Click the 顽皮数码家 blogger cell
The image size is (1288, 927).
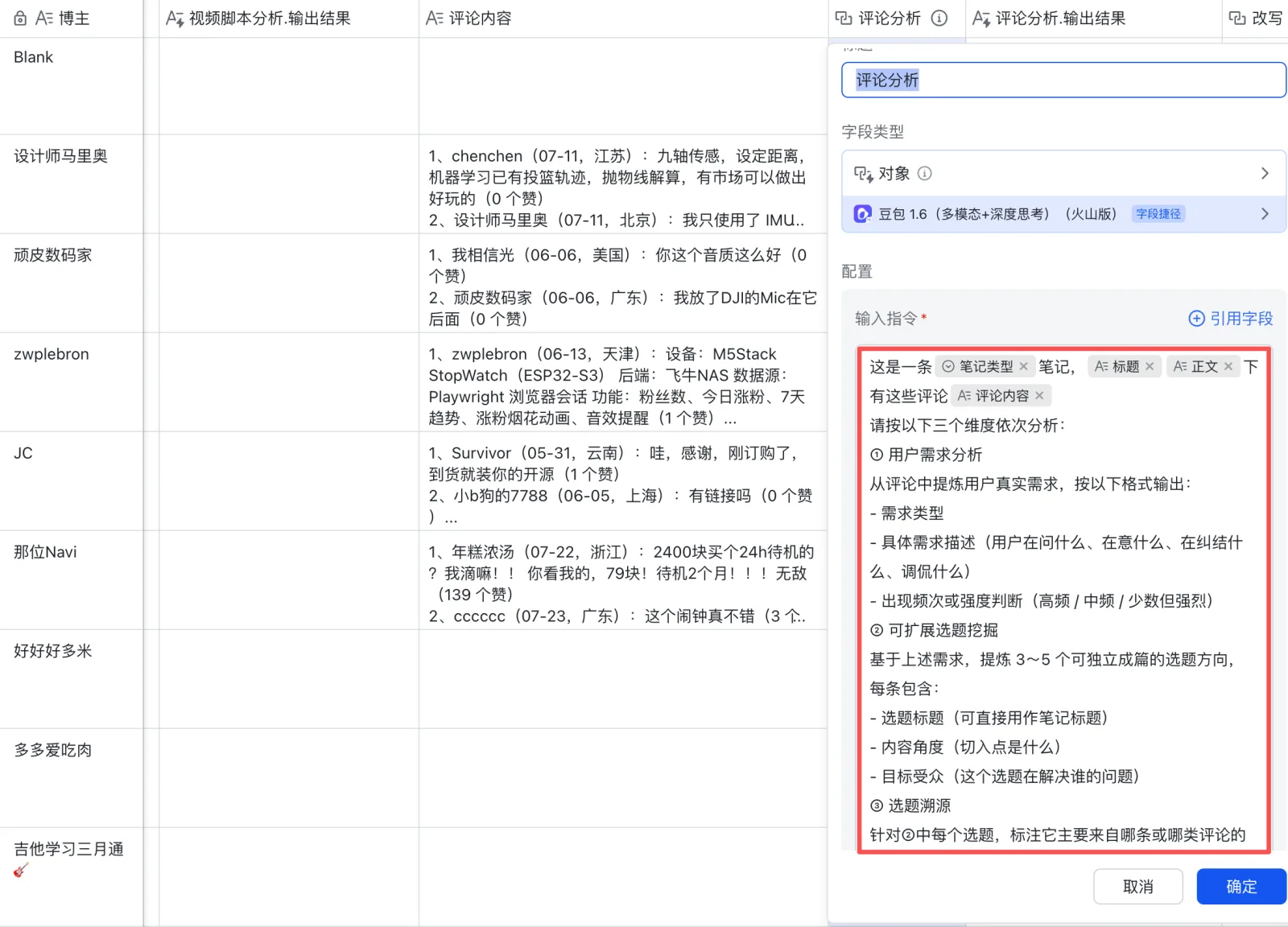pos(72,282)
